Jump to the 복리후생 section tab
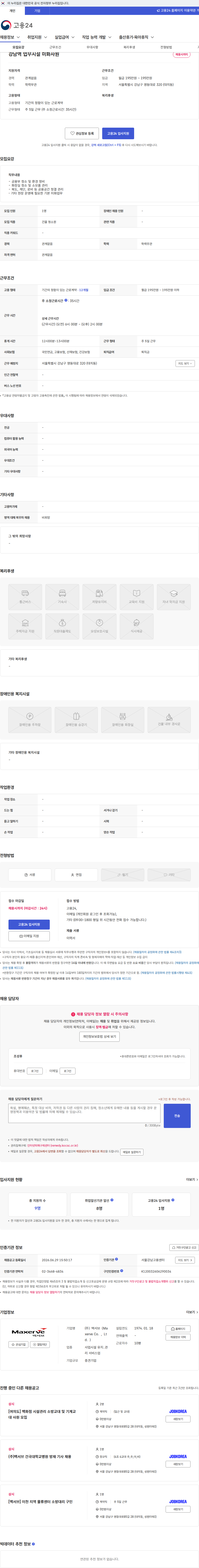 pos(129,47)
